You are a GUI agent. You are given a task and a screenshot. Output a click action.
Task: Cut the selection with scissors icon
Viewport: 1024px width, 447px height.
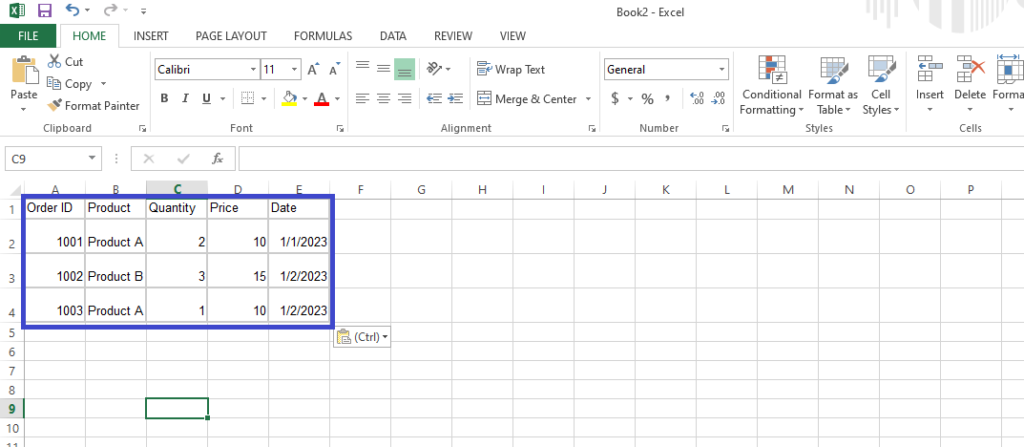[54, 61]
